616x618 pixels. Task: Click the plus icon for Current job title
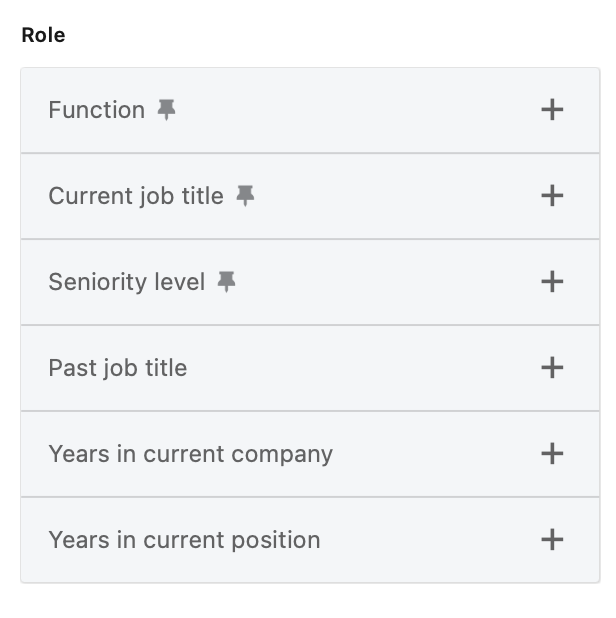point(552,196)
